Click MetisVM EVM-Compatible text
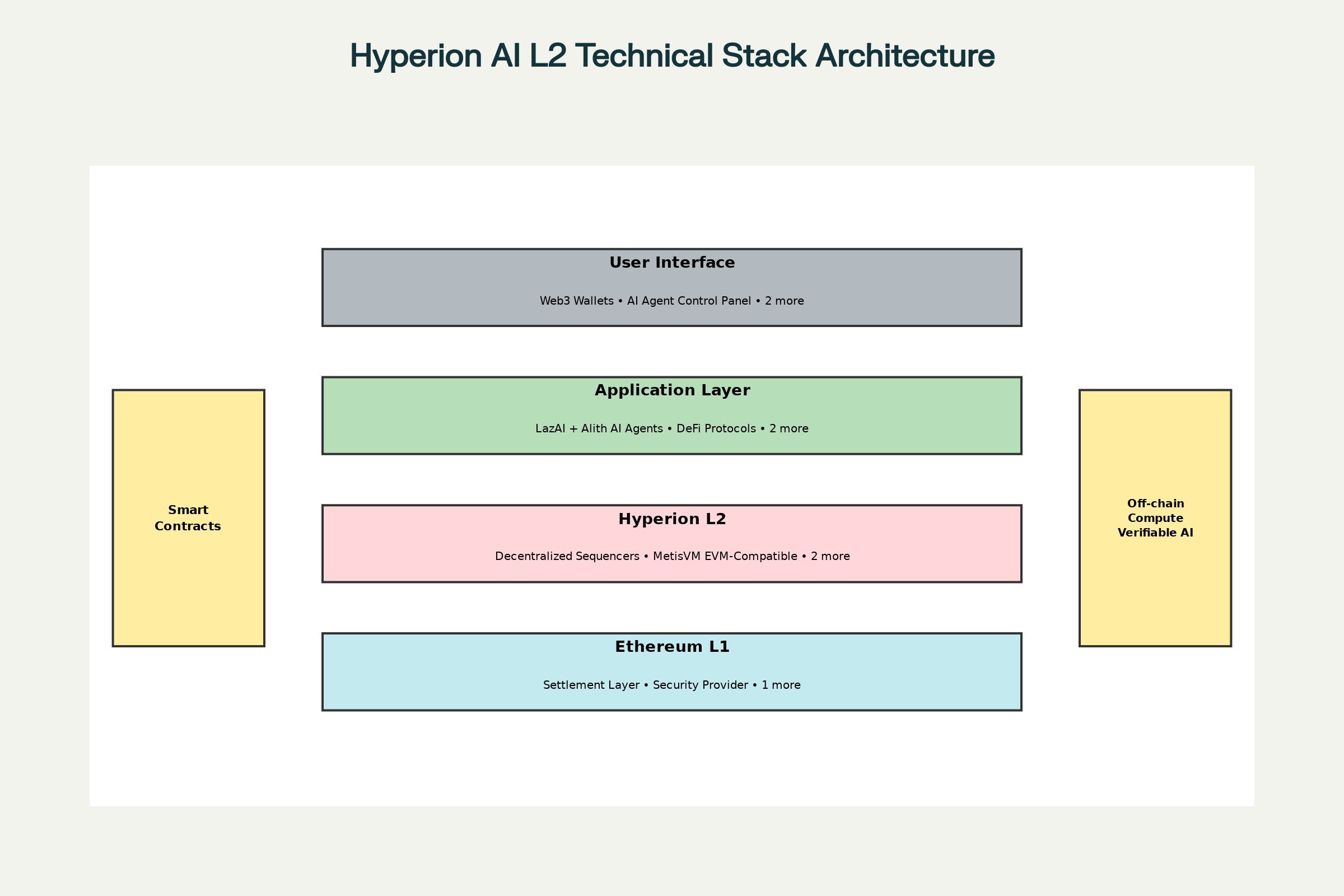1344x896 pixels. [725, 557]
